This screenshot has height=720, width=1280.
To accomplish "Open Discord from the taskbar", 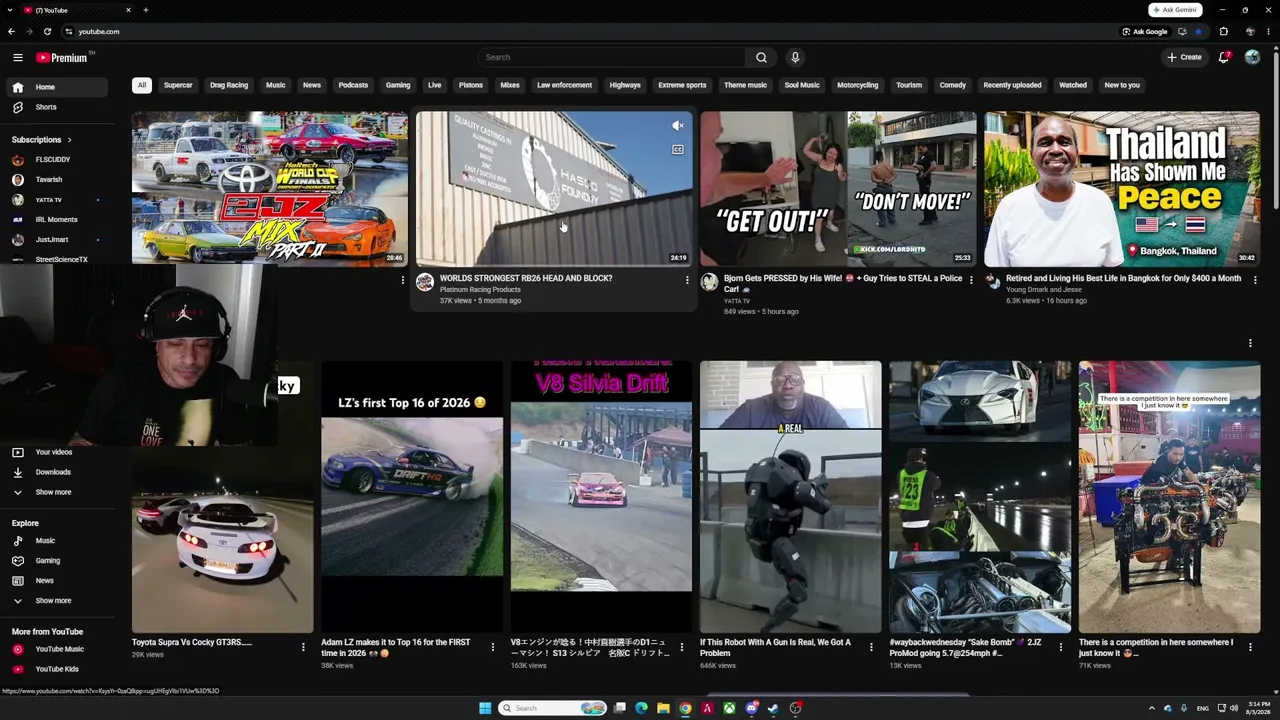I will click(x=751, y=708).
